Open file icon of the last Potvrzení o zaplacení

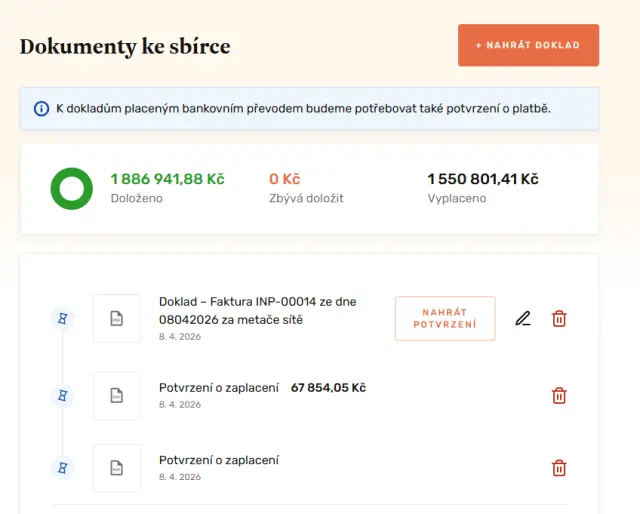click(117, 468)
